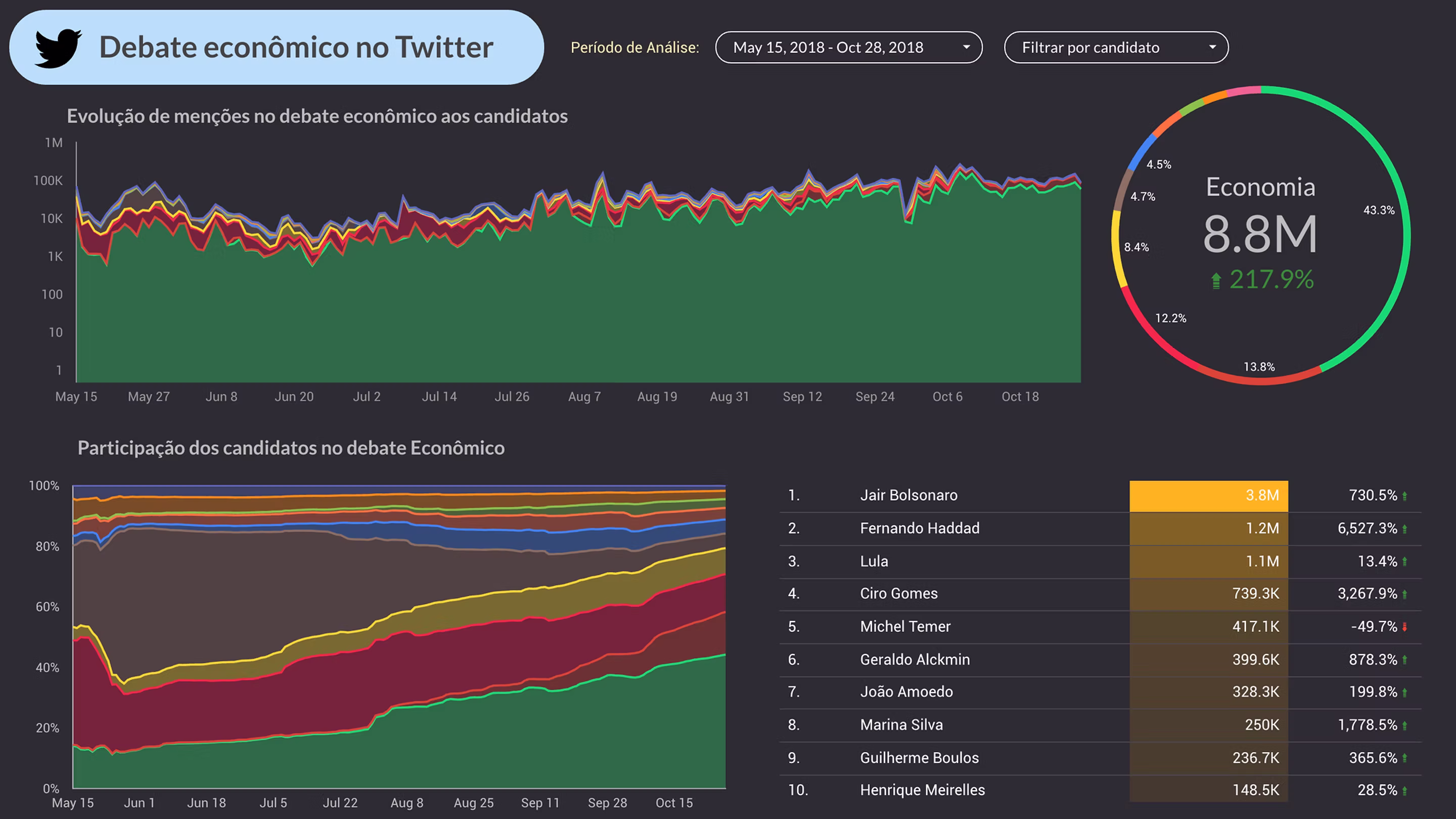1456x819 pixels.
Task: Click the 399.6K value cell
Action: [x=1208, y=659]
